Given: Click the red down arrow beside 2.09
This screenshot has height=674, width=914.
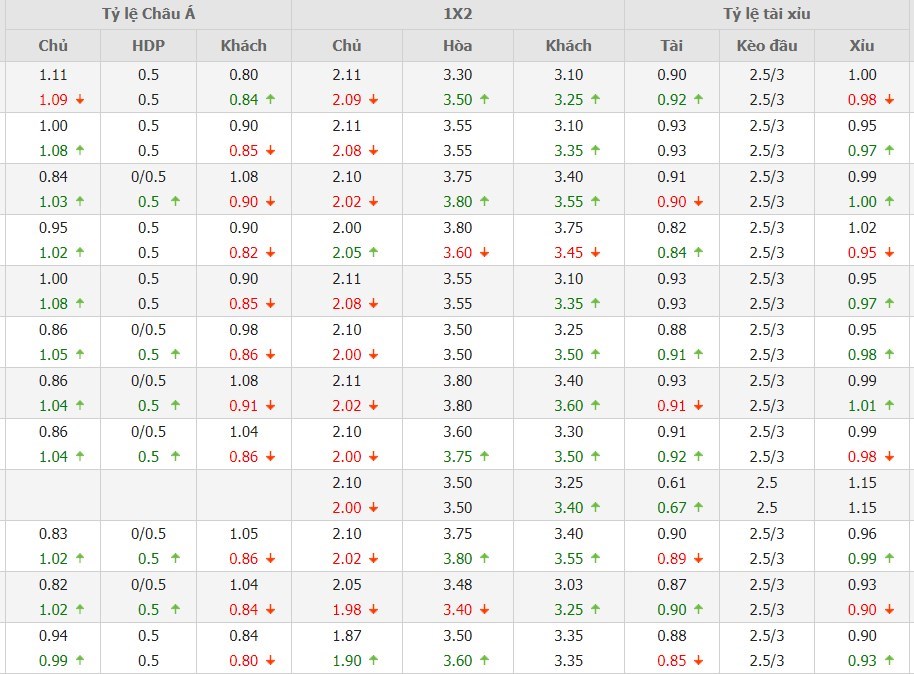Looking at the screenshot, I should tap(373, 100).
